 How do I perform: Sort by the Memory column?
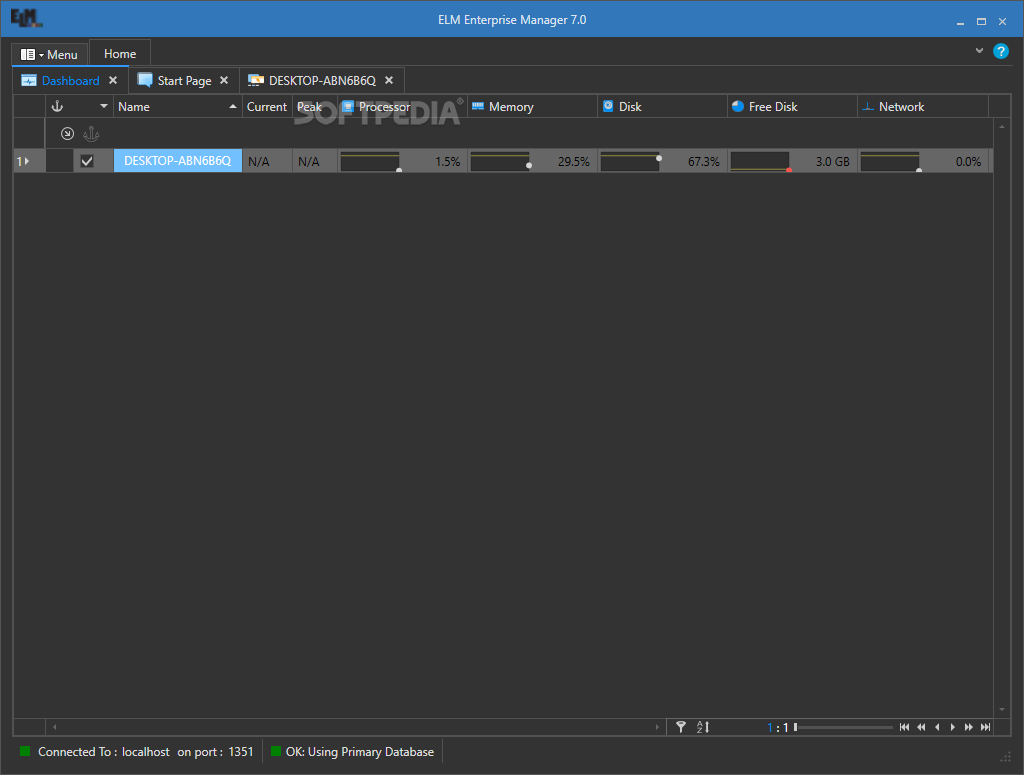click(x=532, y=106)
